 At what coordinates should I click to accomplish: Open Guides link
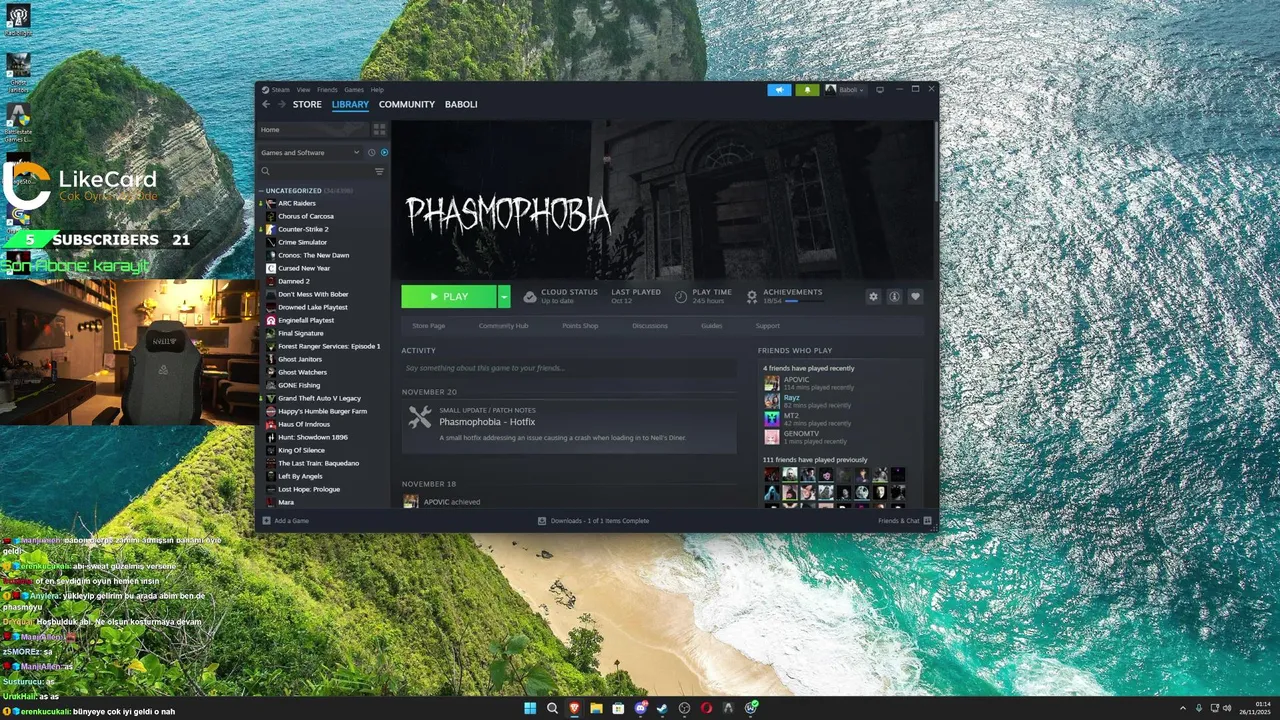(x=712, y=326)
